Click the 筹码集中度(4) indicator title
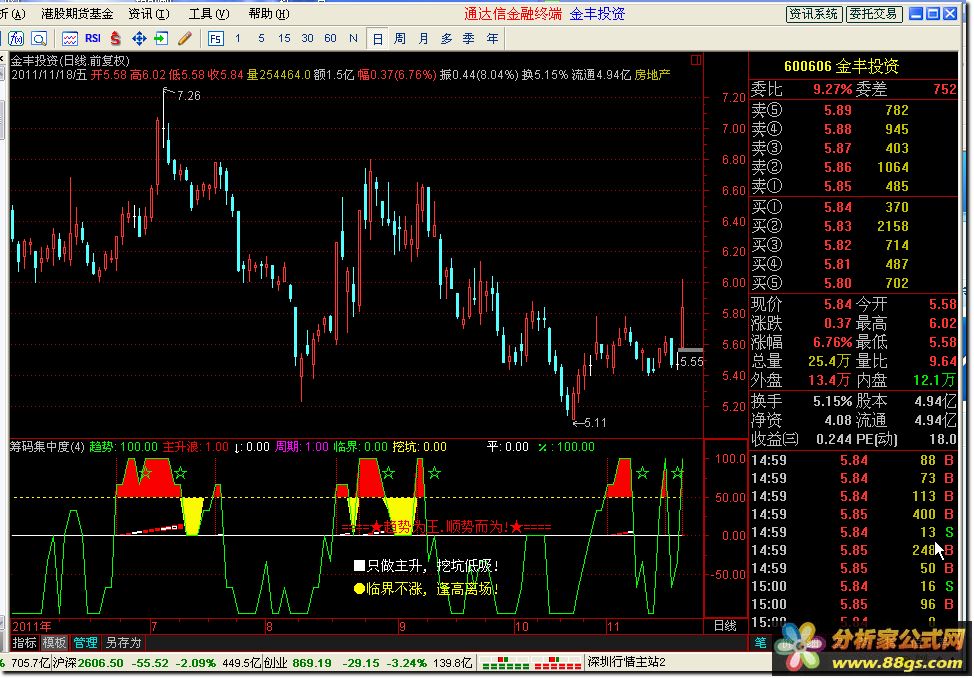Viewport: 974px width, 678px height. tap(47, 447)
